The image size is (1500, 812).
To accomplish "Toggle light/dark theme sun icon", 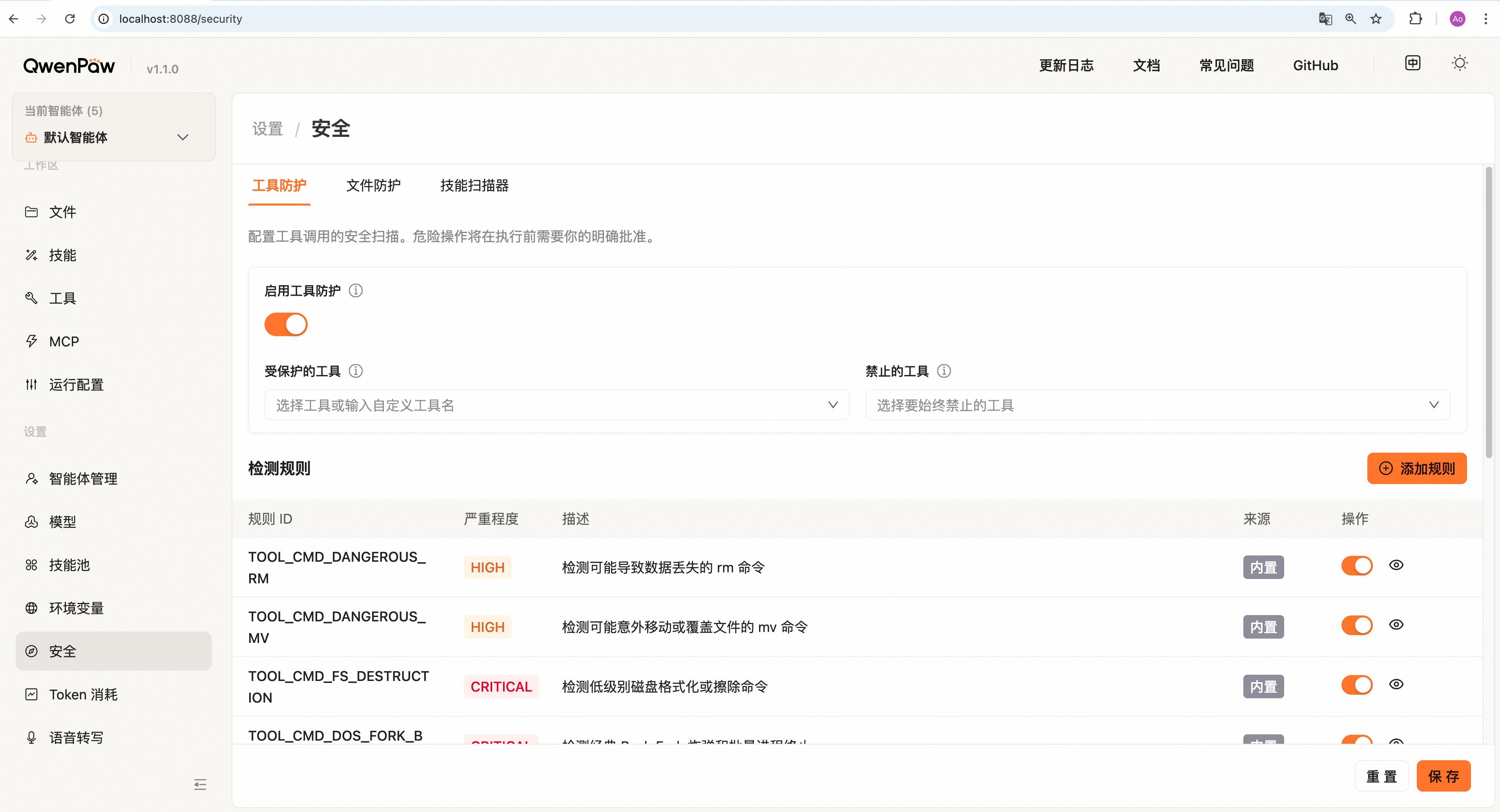I will click(1459, 63).
